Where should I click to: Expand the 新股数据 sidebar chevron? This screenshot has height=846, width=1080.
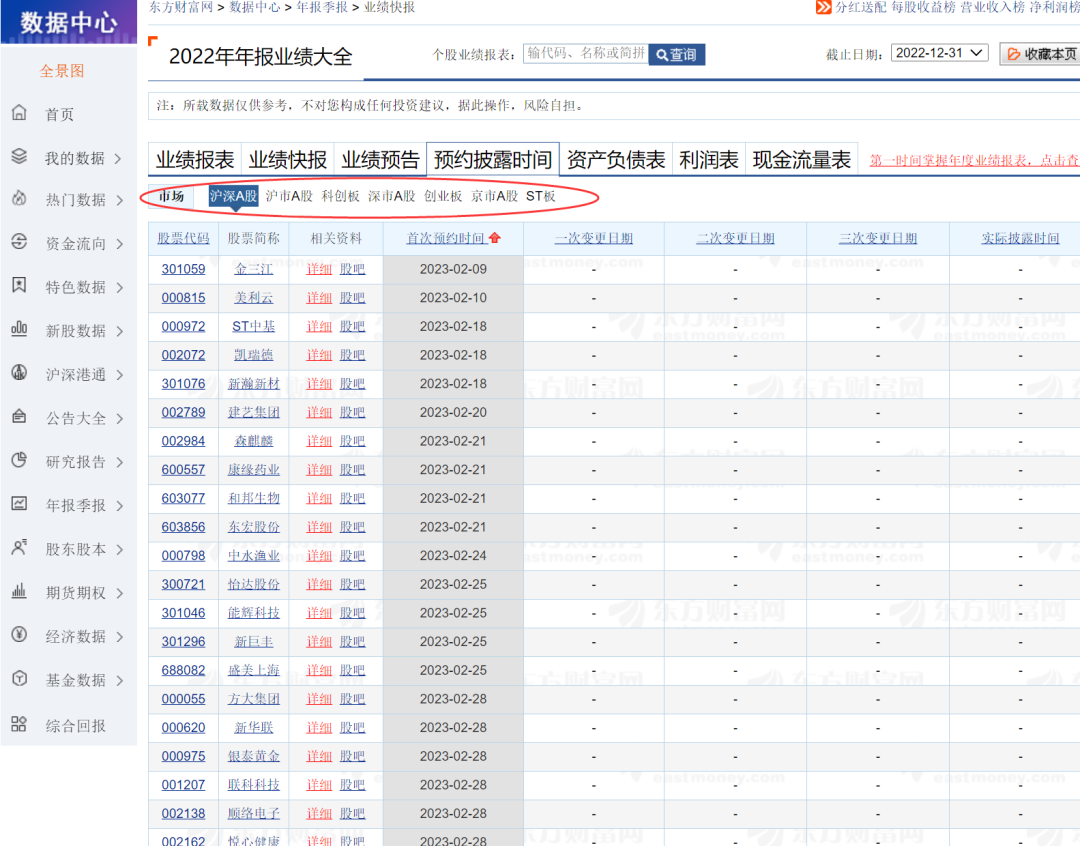[x=120, y=331]
